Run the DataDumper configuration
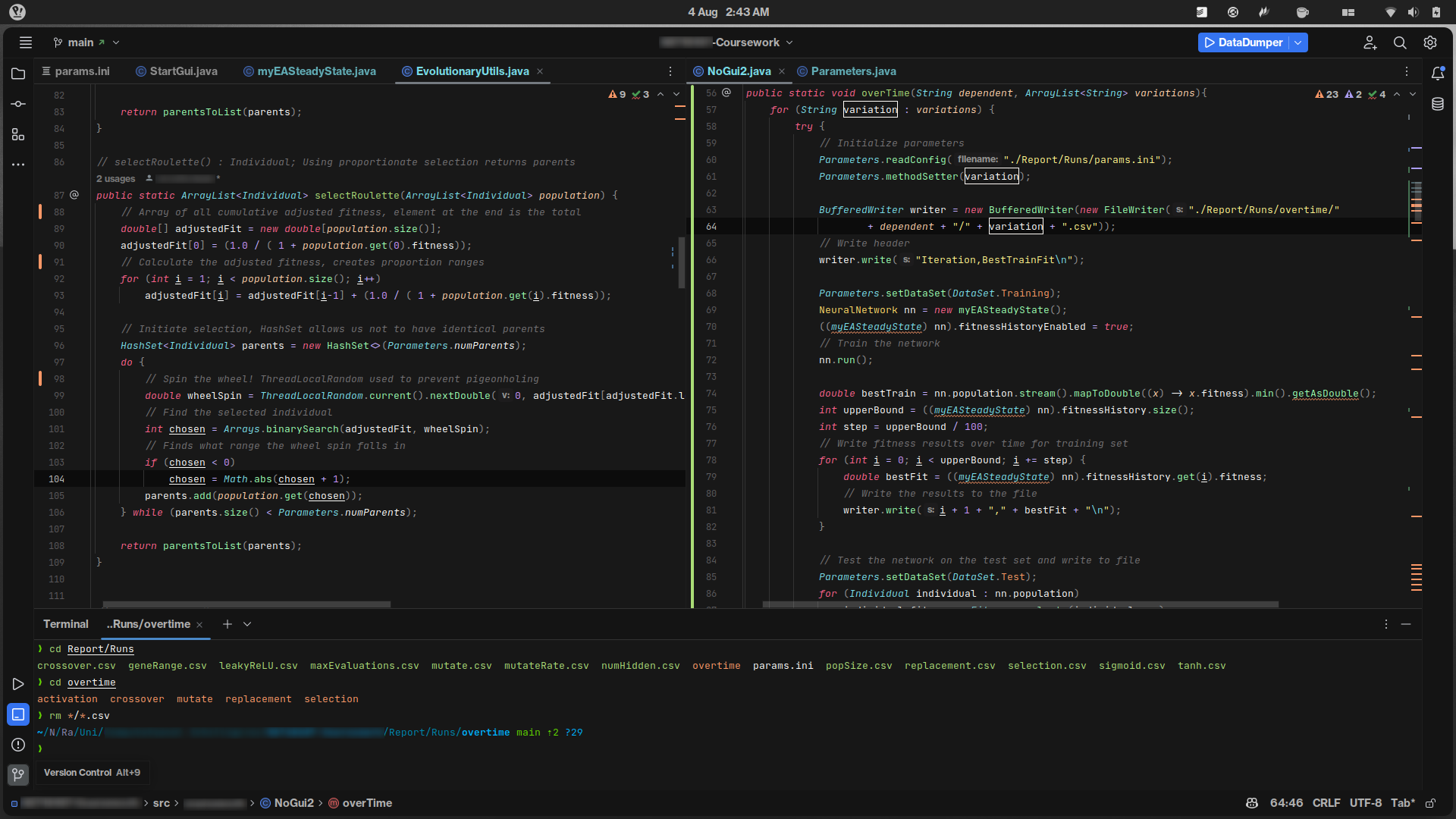The height and width of the screenshot is (819, 1456). (x=1209, y=42)
